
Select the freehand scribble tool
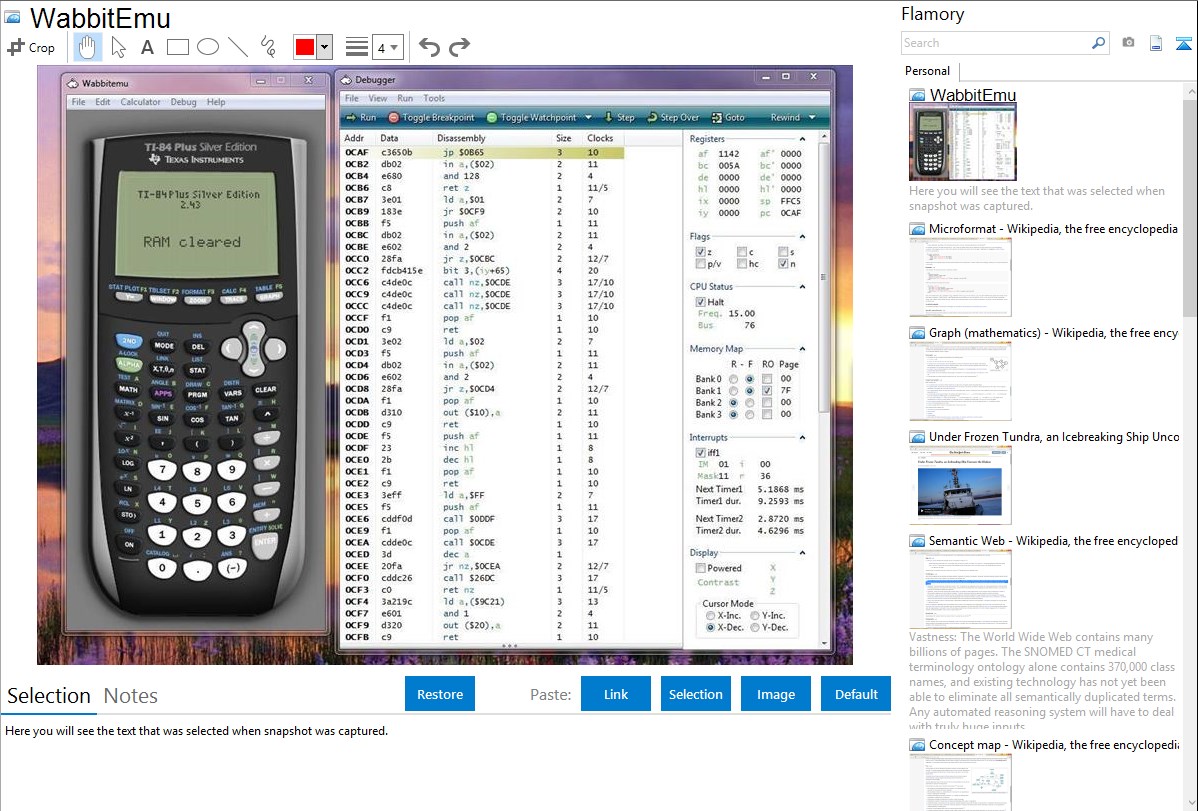point(268,47)
